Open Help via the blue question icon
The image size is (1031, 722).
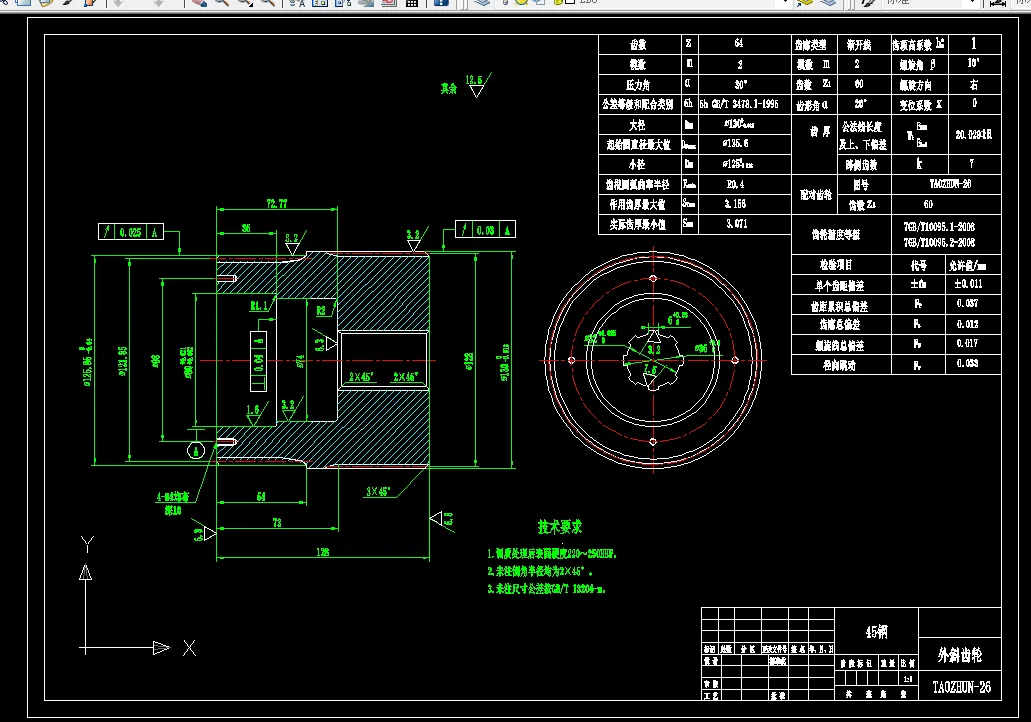441,3
